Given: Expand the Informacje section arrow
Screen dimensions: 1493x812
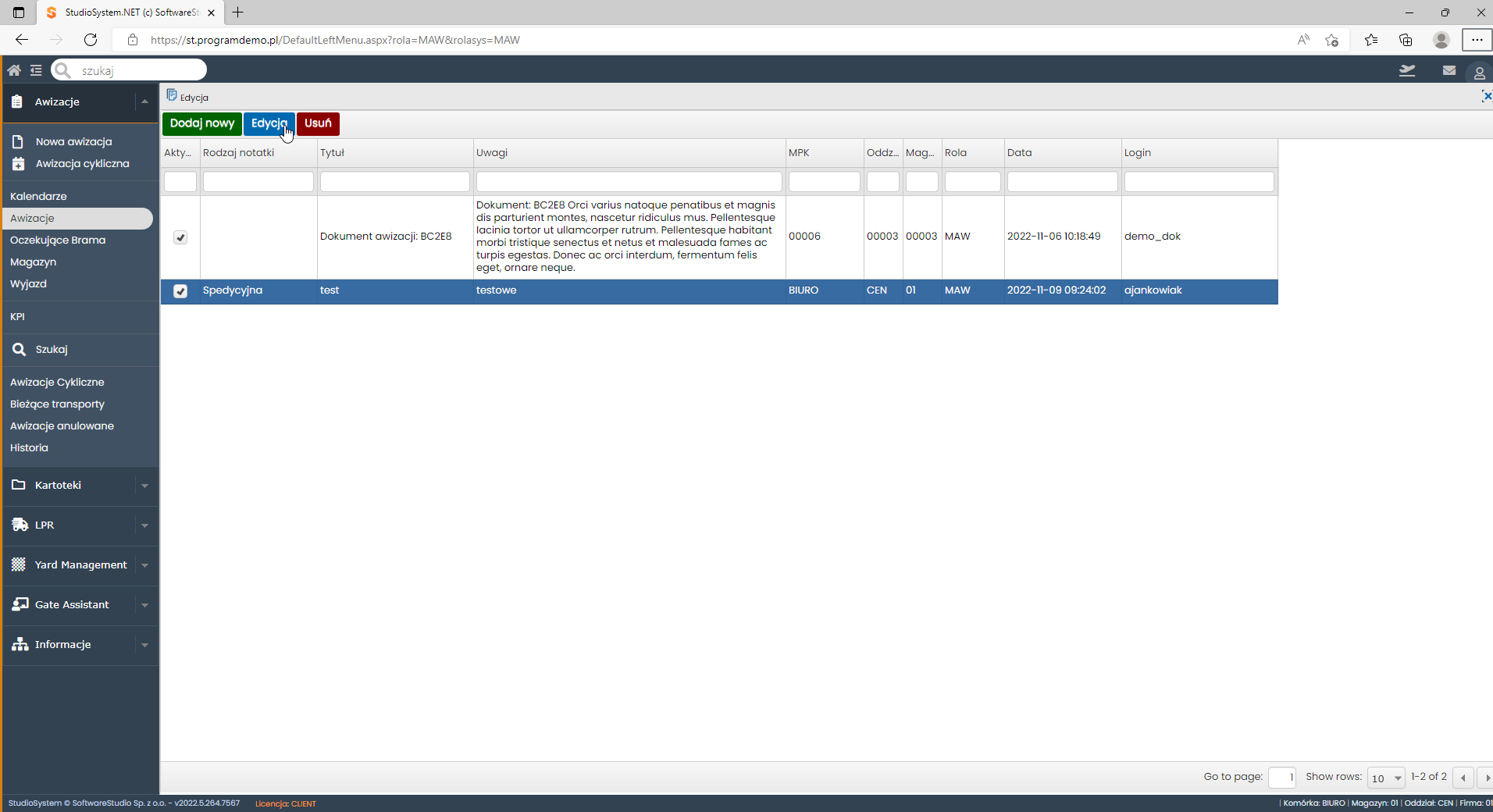Looking at the screenshot, I should (x=144, y=645).
